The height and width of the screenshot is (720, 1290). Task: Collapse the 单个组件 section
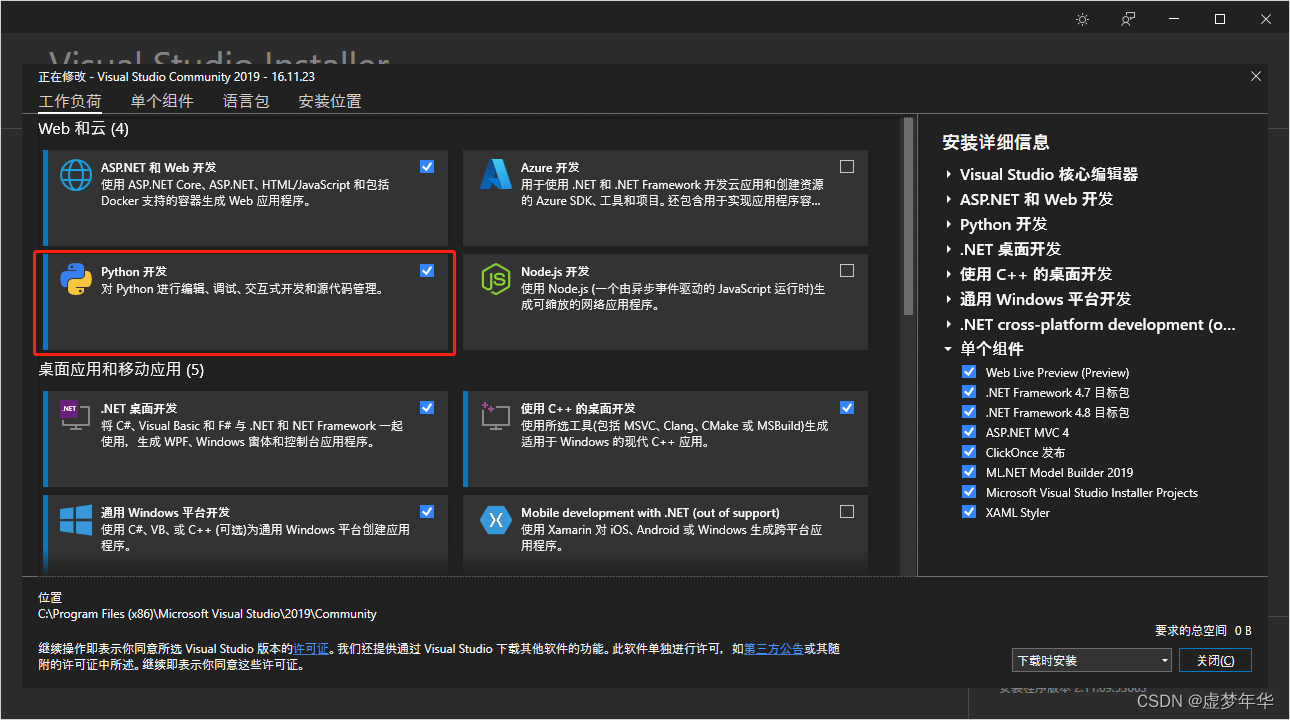coord(948,349)
